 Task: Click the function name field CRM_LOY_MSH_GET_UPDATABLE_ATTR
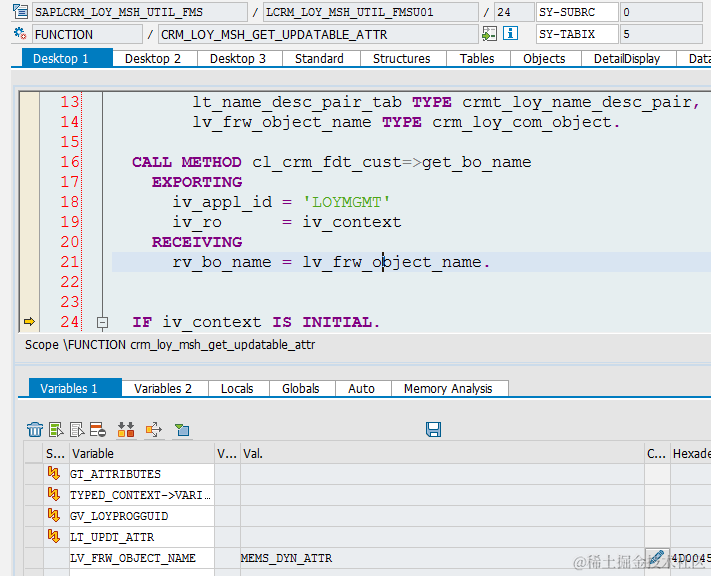coord(318,34)
